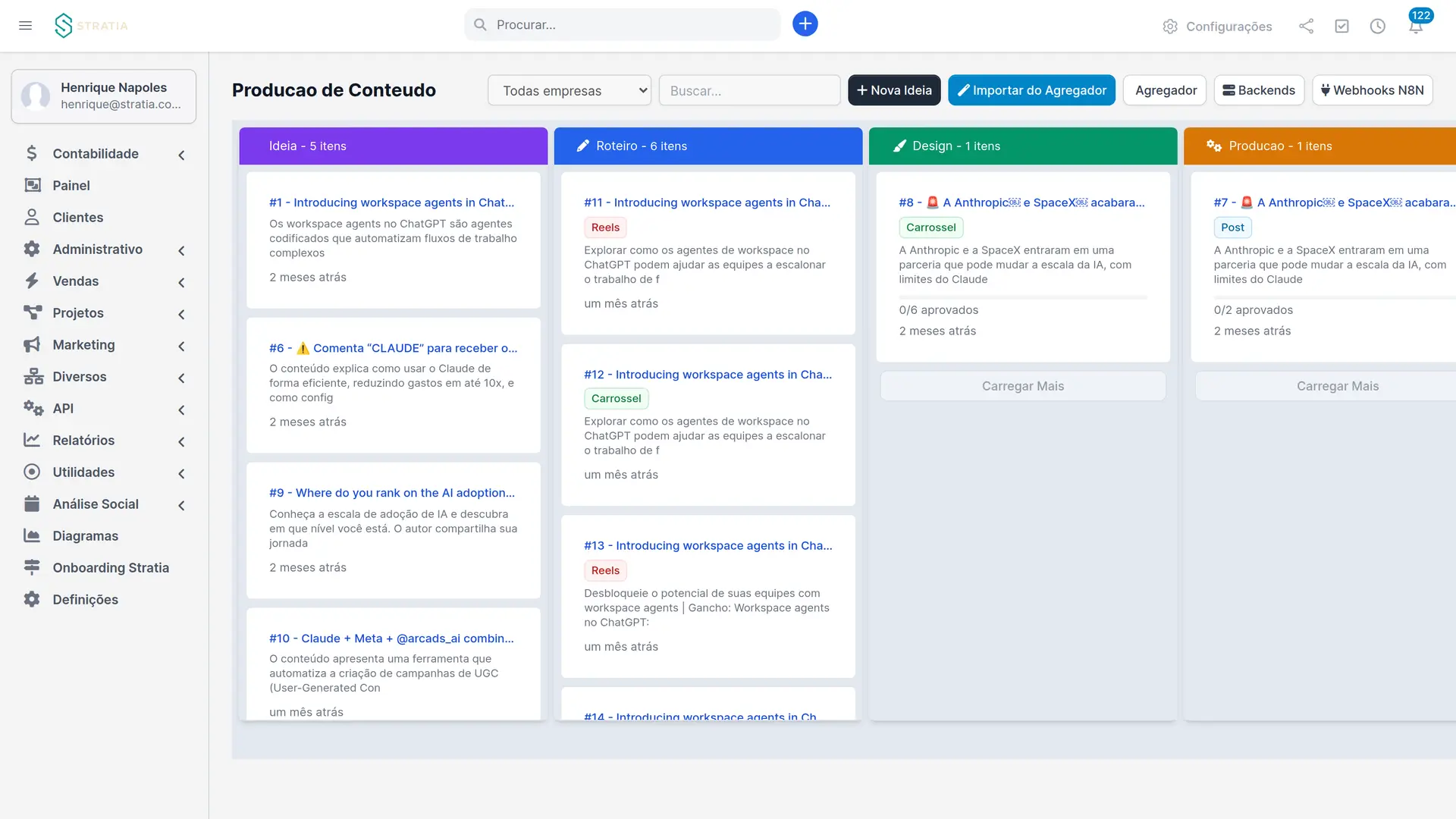Open the tasks checkmark icon

pyautogui.click(x=1341, y=27)
